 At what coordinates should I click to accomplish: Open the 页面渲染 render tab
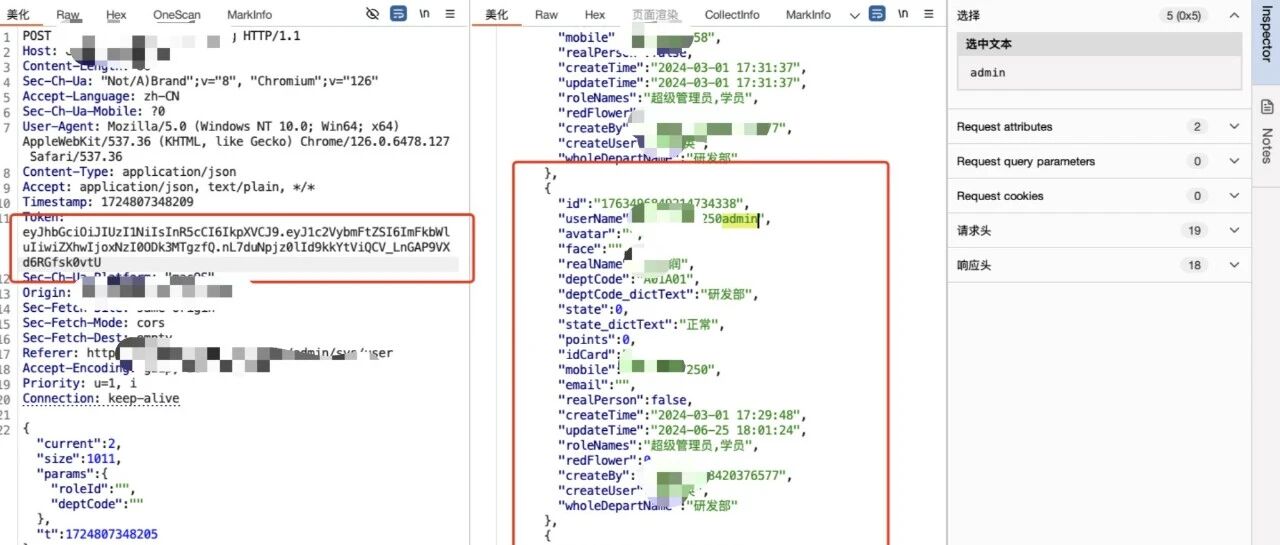coord(656,15)
